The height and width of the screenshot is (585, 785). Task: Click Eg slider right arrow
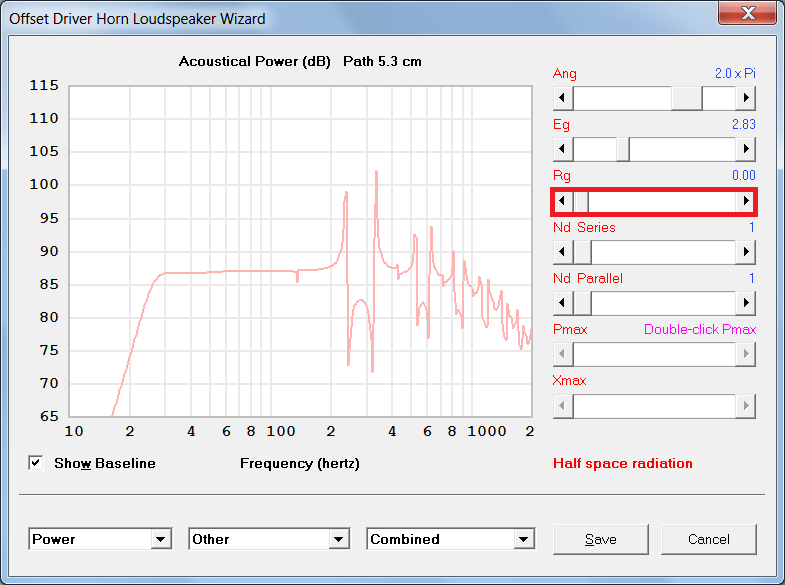pyautogui.click(x=745, y=149)
